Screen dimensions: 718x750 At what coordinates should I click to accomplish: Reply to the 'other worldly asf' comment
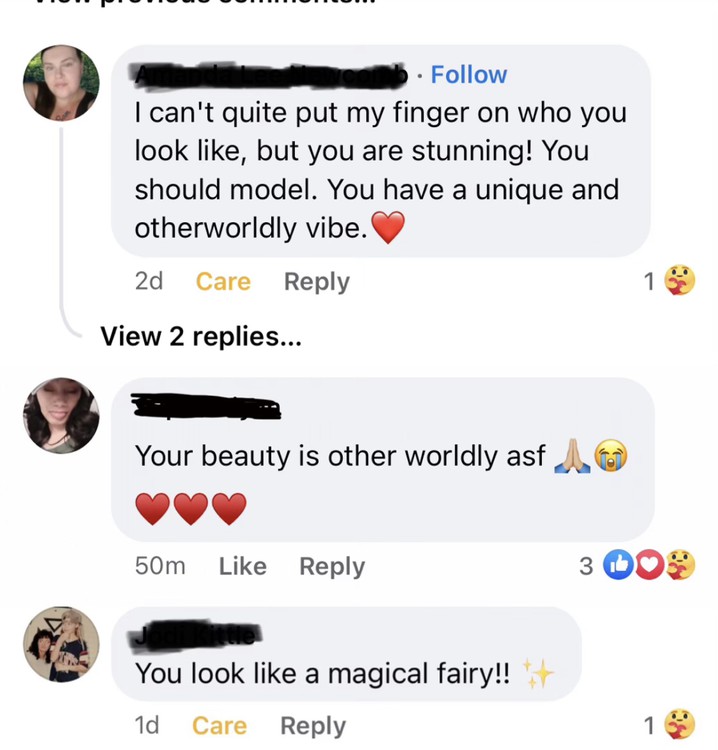click(x=332, y=566)
